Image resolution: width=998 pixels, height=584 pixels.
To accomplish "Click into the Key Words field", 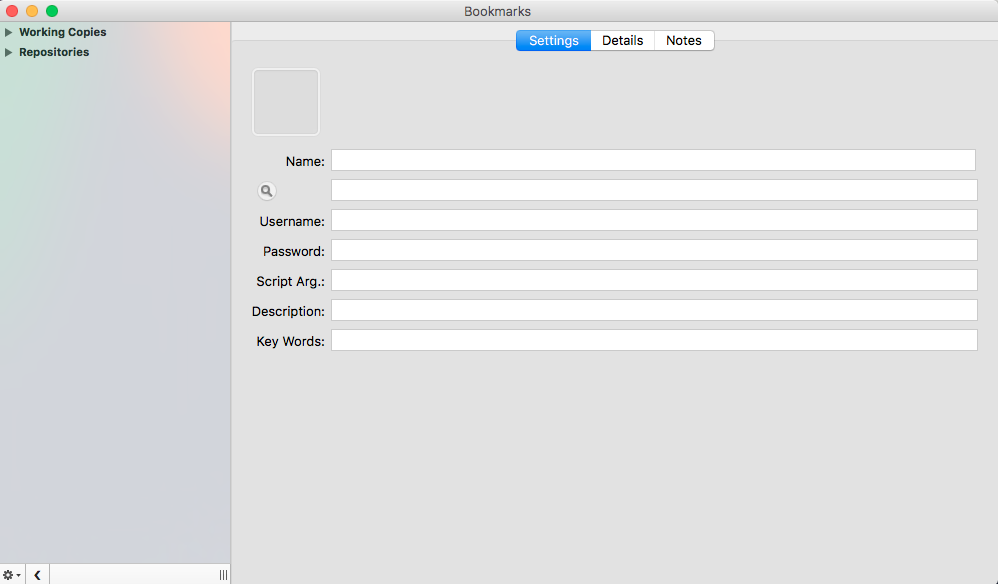I will click(653, 340).
